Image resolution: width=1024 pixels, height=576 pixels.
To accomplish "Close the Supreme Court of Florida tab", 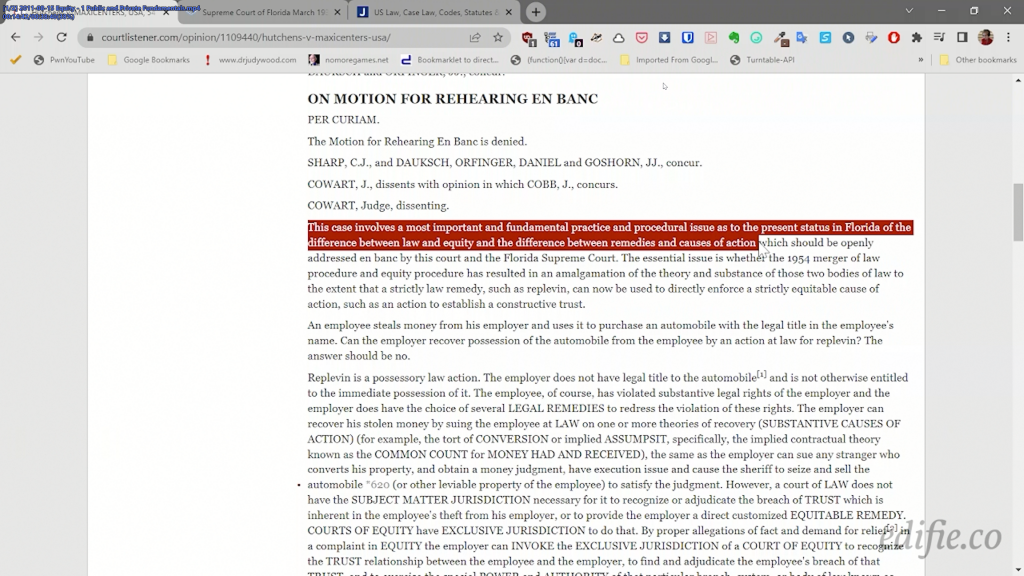I will 338,12.
